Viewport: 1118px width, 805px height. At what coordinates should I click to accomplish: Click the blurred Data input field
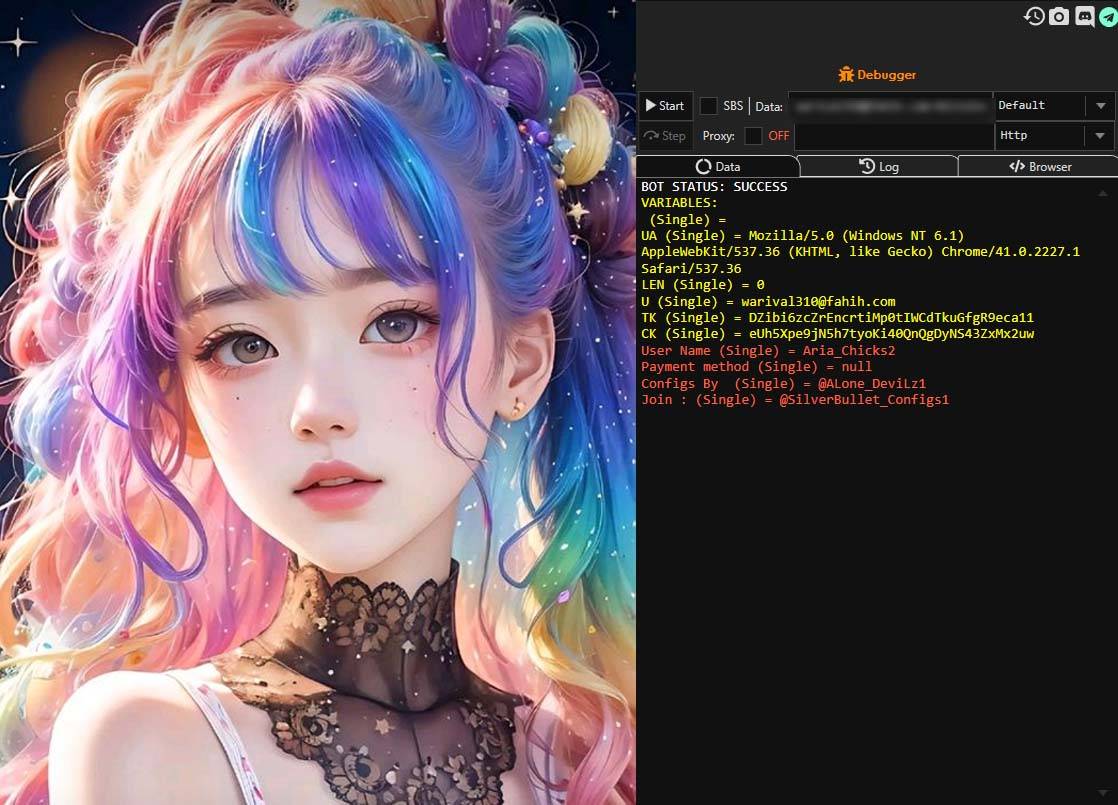[x=891, y=106]
